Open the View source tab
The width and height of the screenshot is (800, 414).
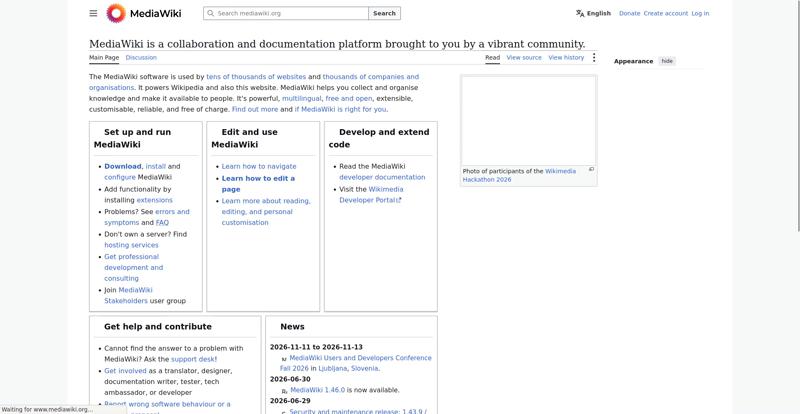click(x=524, y=58)
